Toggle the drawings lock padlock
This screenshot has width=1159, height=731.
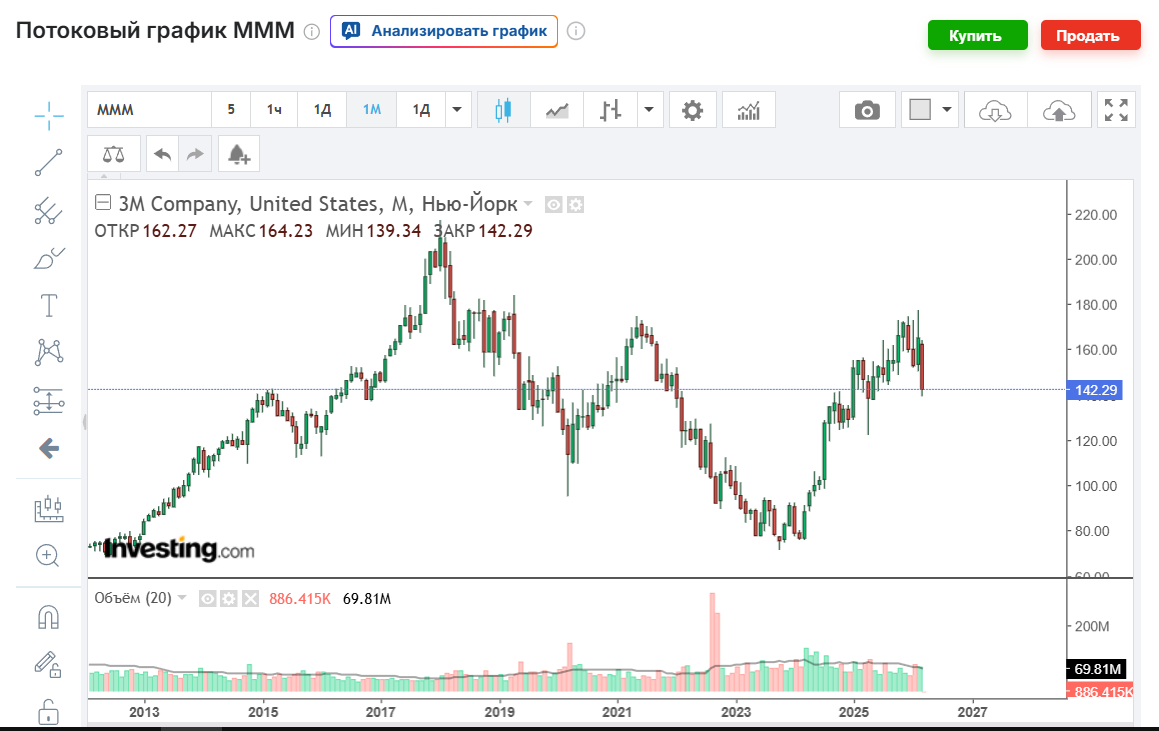coord(47,712)
